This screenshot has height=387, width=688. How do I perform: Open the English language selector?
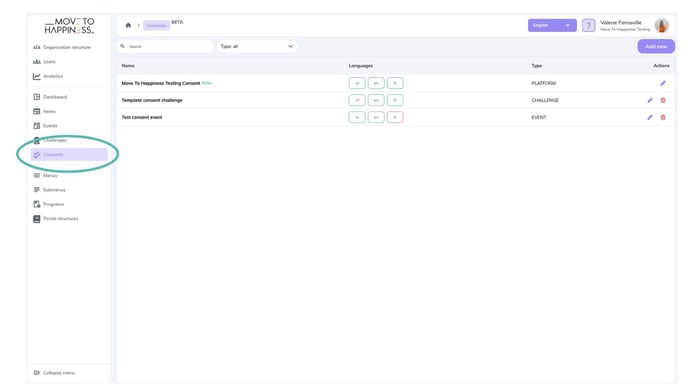tap(552, 25)
